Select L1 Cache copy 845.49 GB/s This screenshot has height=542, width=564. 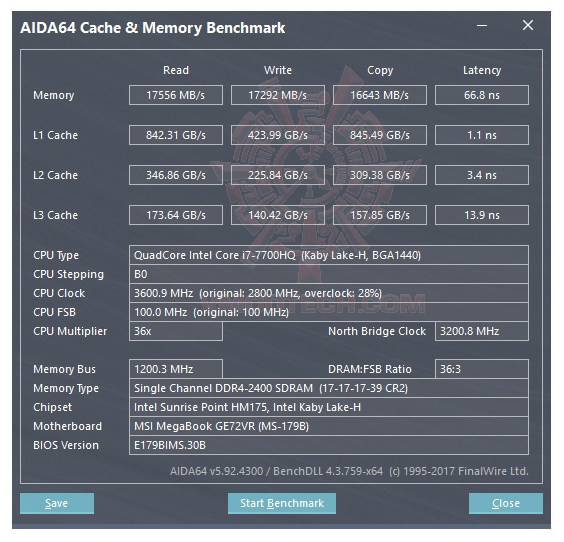coord(380,135)
